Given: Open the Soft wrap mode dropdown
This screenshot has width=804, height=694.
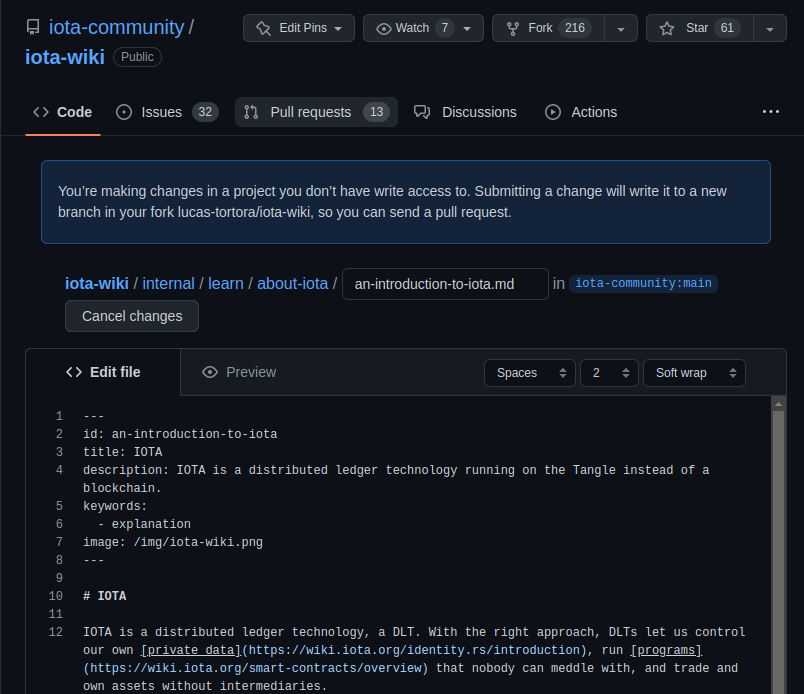Looking at the screenshot, I should 694,373.
